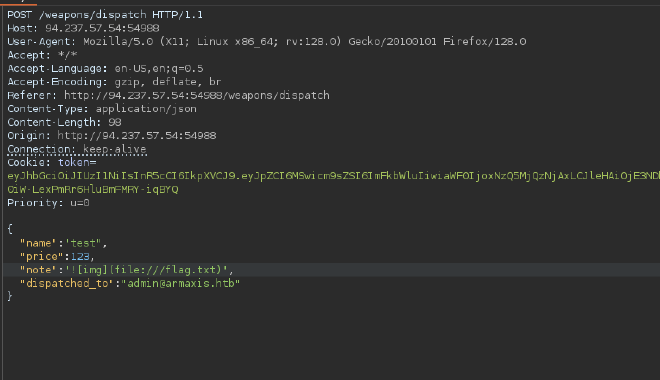
Task: Click the Content-Type application/json value
Action: pyautogui.click(x=146, y=109)
